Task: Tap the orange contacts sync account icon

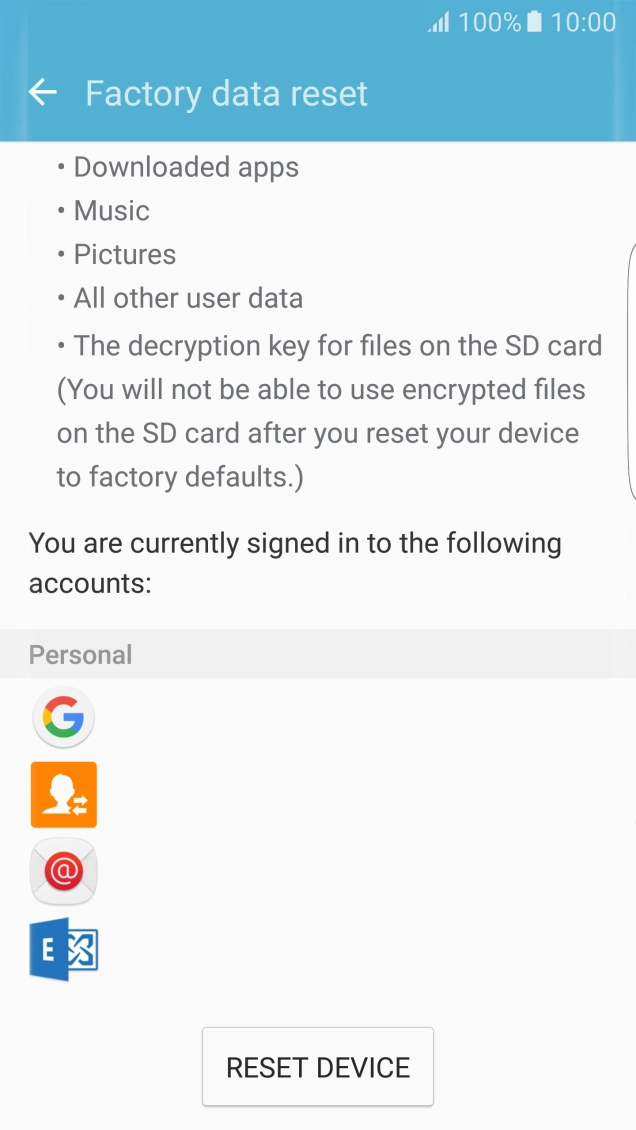Action: [64, 795]
